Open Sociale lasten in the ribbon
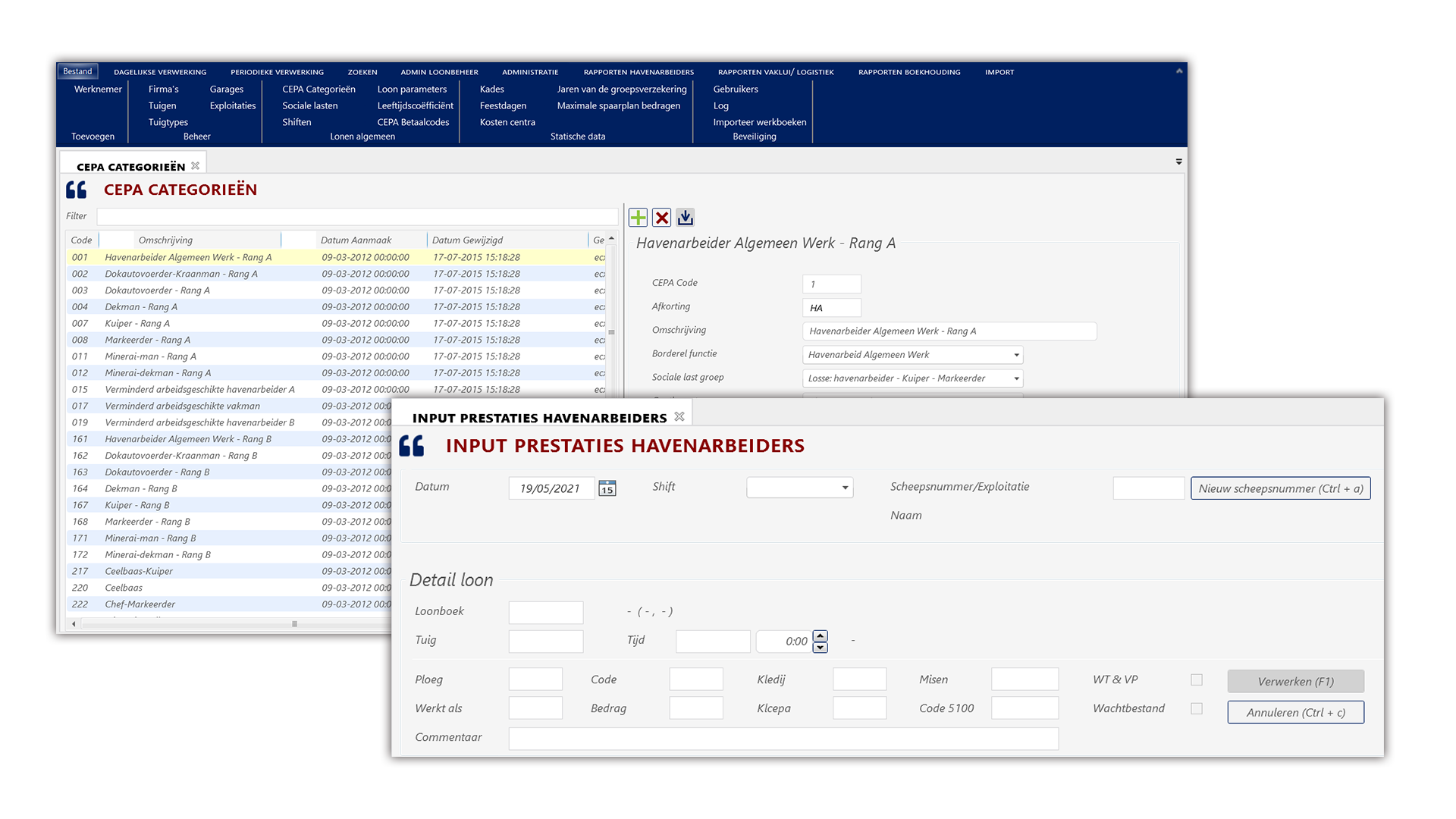1456x819 pixels. click(x=309, y=105)
